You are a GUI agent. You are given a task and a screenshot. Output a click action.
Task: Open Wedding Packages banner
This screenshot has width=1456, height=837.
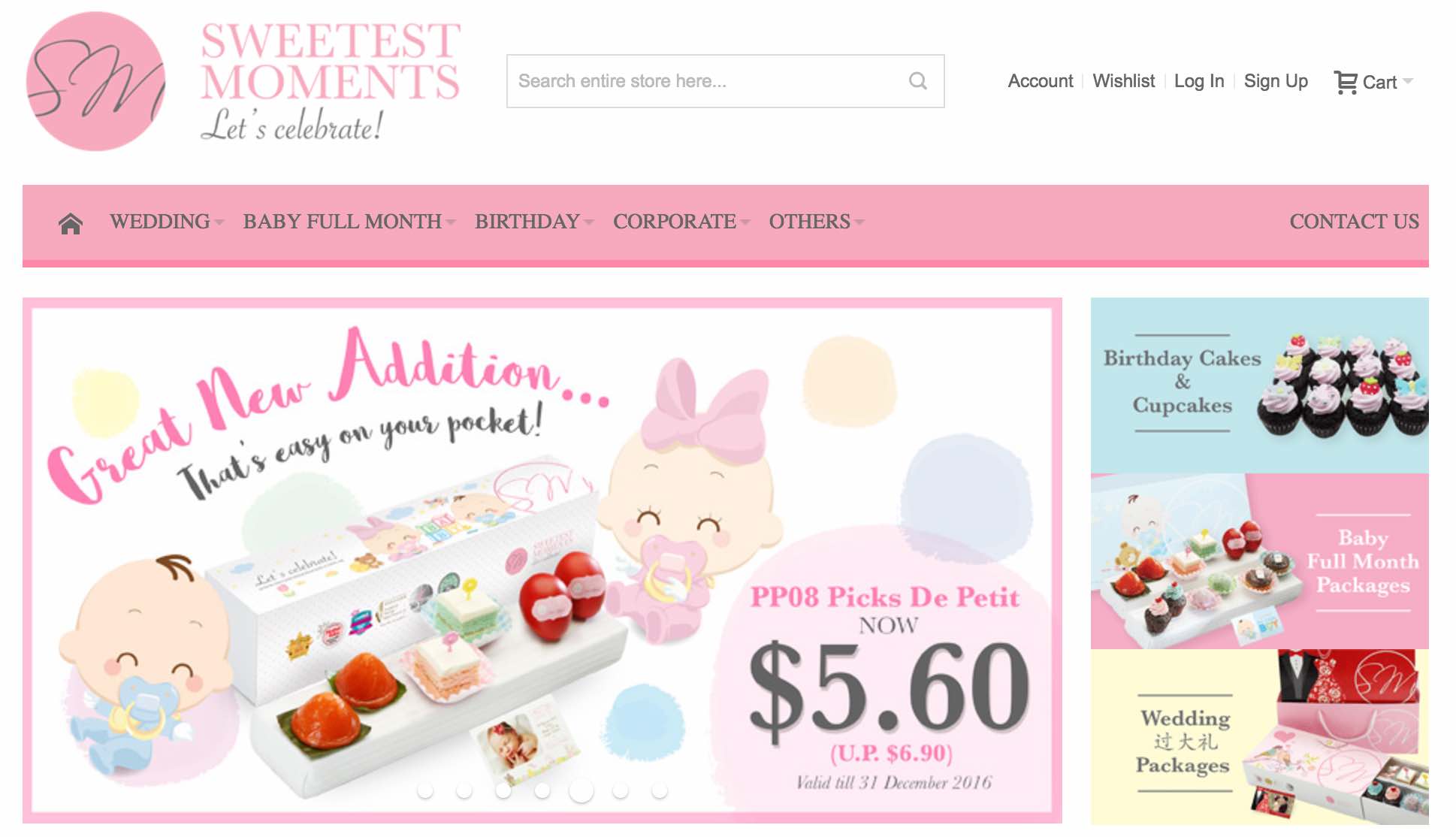[x=1259, y=737]
